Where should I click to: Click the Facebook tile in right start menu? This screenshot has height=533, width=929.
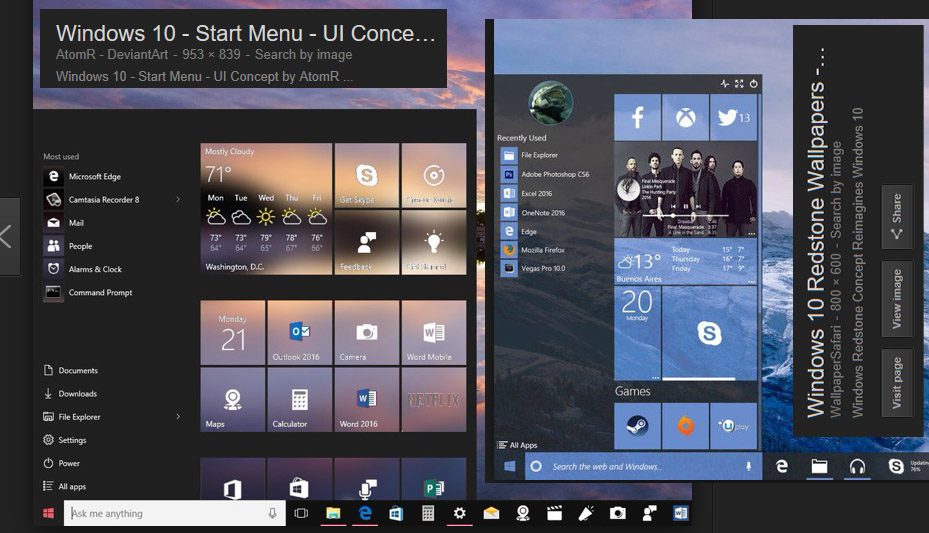tap(638, 117)
